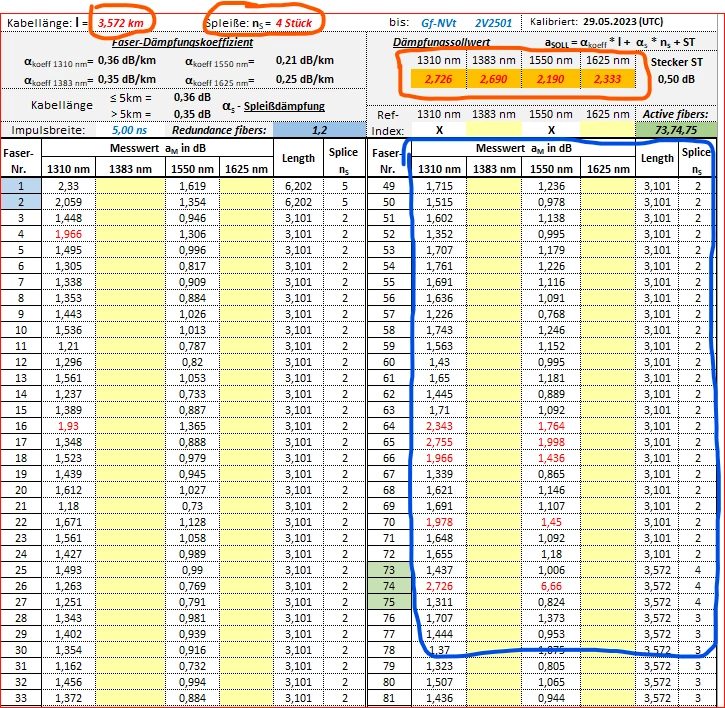The image size is (725, 708).
Task: Select the yellow Ref-Index cell under 1383 nm
Action: click(494, 130)
